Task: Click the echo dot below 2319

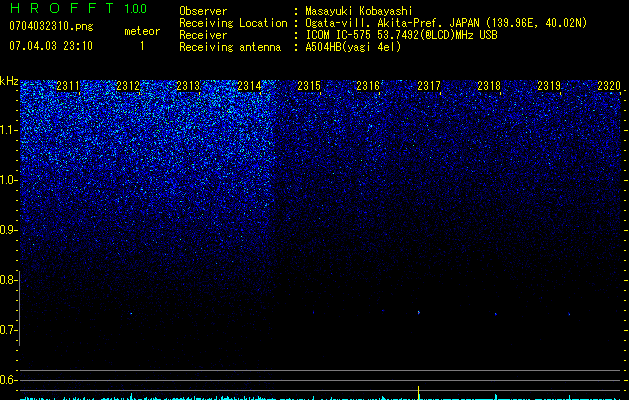Action: pos(569,314)
